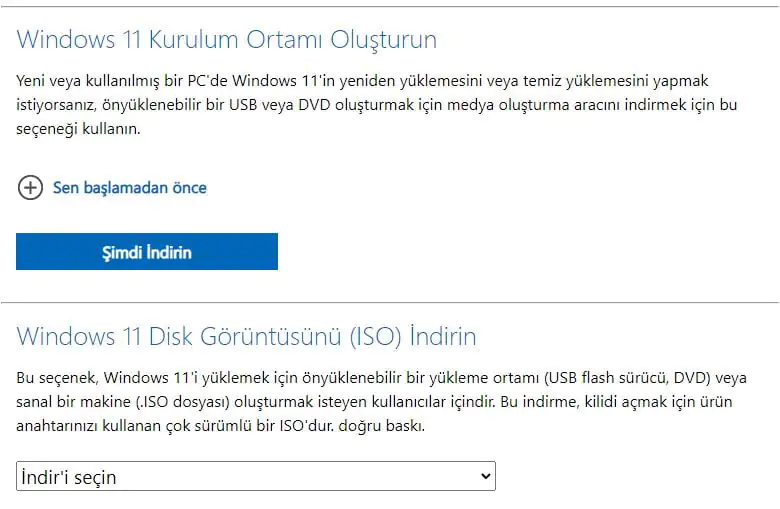Open the "İndir'i seçin" dropdown
The width and height of the screenshot is (780, 509).
(x=255, y=477)
